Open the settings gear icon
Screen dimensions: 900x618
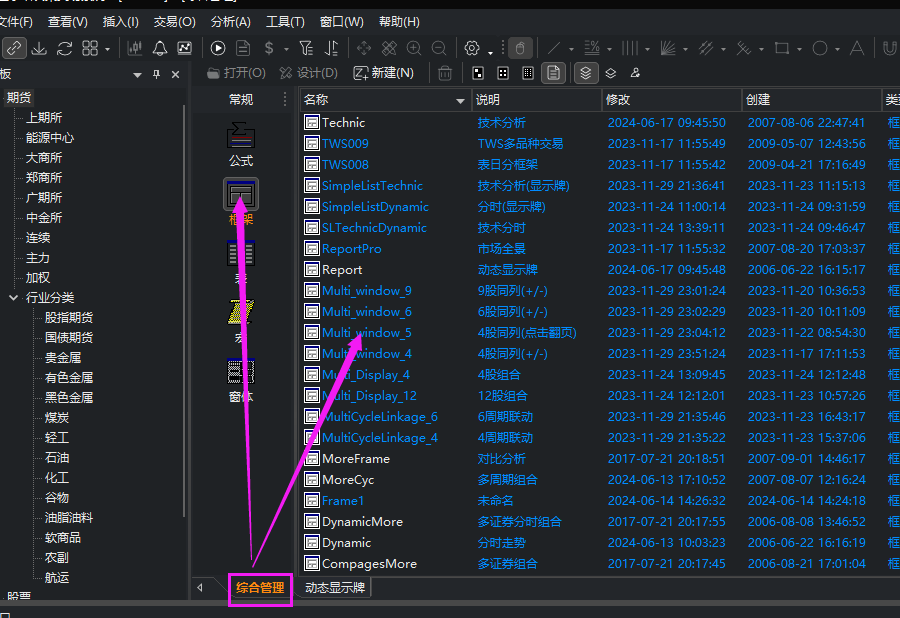point(472,48)
